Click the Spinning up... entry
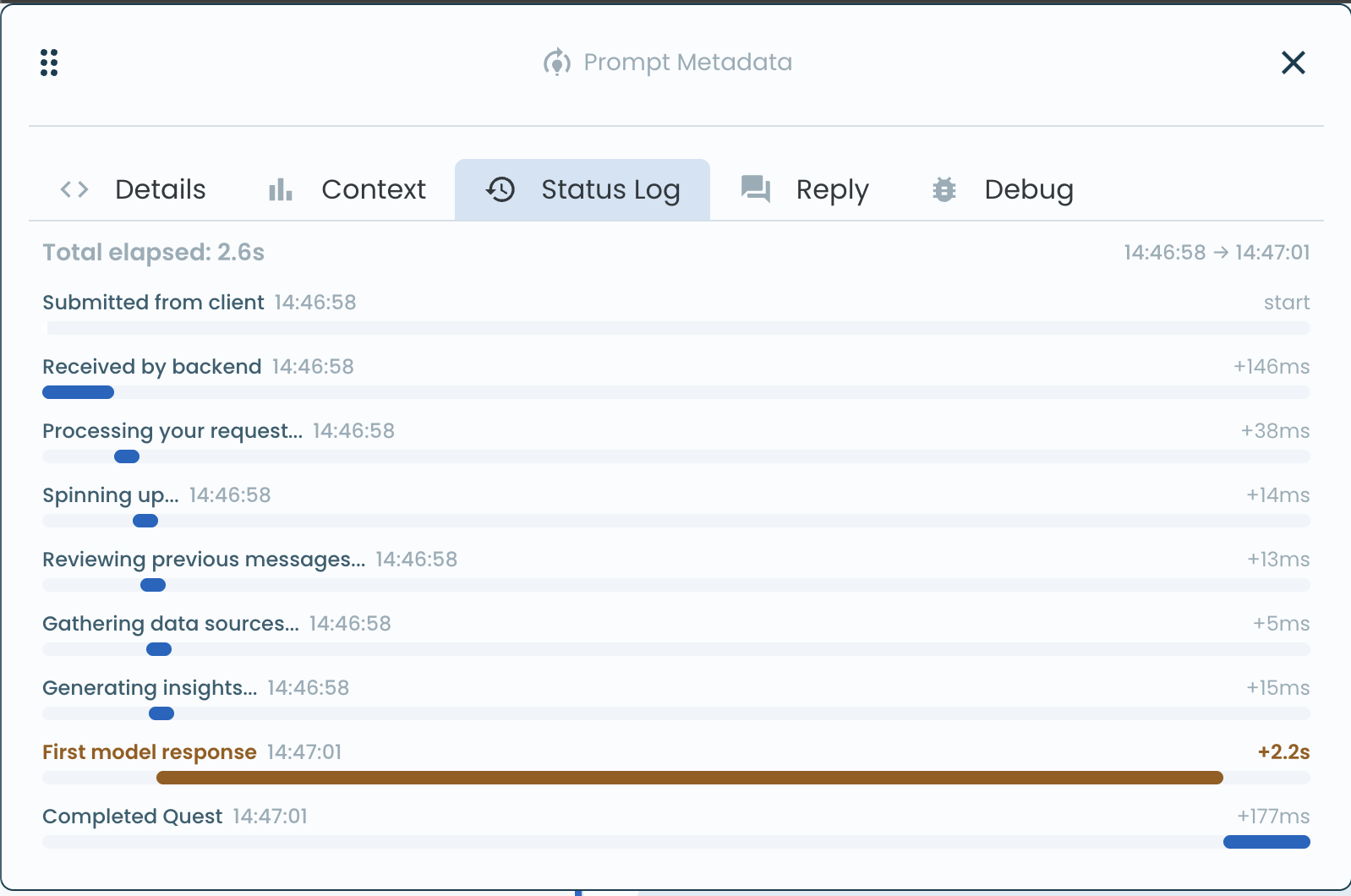The height and width of the screenshot is (896, 1351). point(676,505)
